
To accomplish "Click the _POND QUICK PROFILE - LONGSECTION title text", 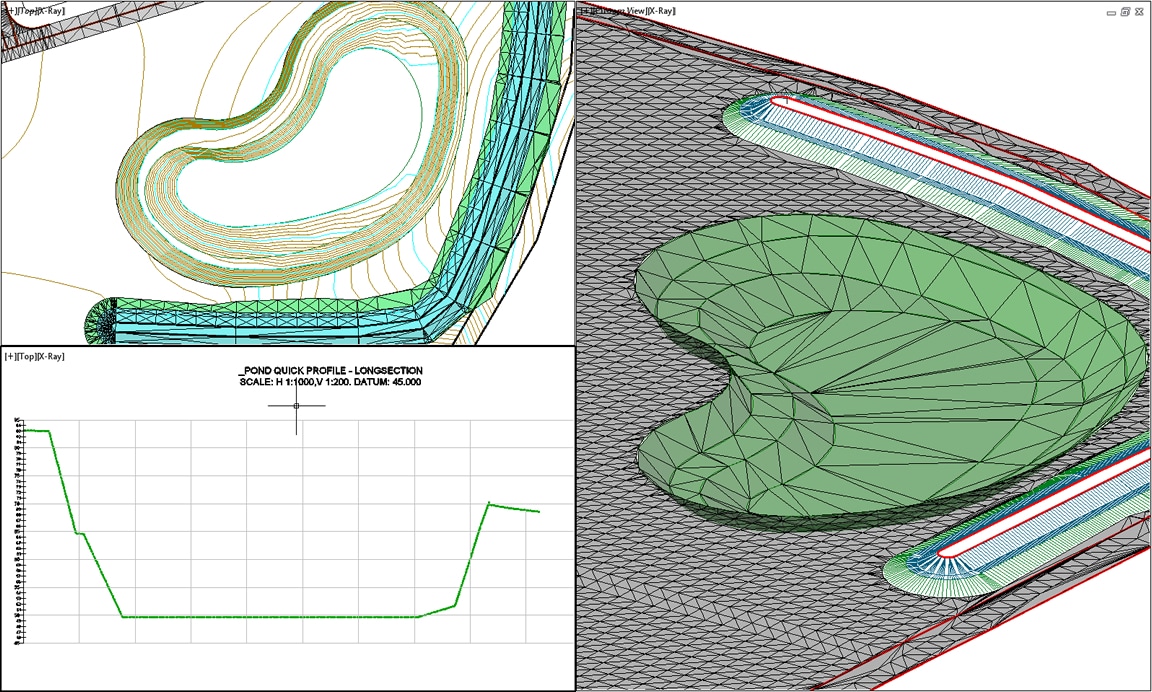I will pos(330,370).
